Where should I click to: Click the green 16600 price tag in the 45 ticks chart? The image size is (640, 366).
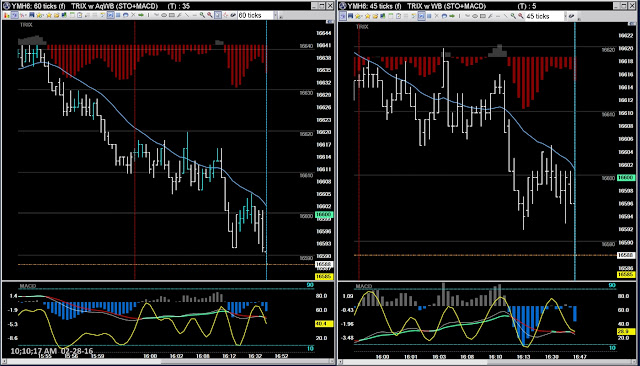coord(625,177)
